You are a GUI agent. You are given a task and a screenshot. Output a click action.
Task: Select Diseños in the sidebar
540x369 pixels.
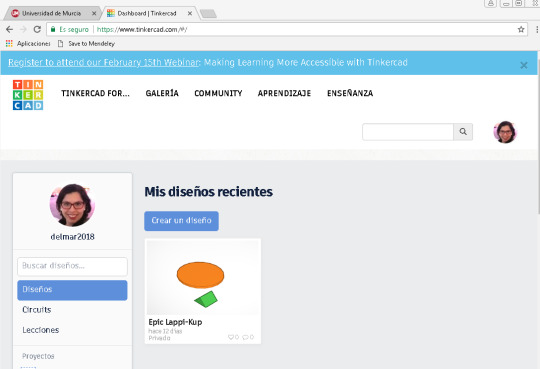point(72,290)
